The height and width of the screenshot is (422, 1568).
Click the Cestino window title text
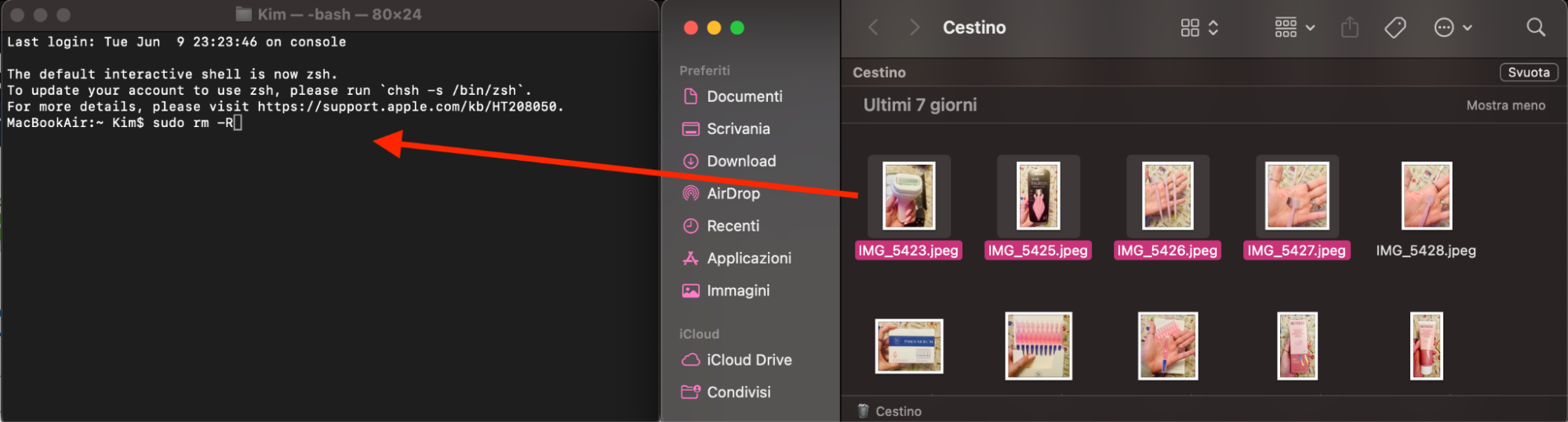point(974,27)
